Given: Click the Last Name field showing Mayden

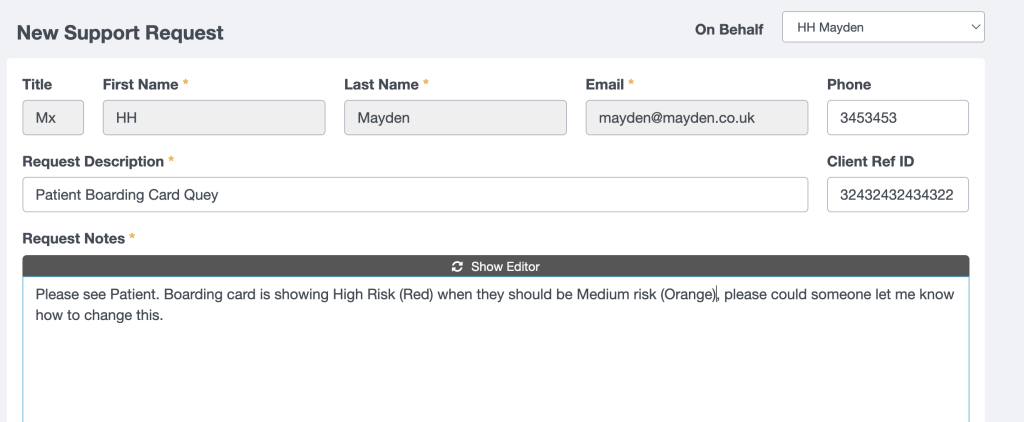Looking at the screenshot, I should (x=455, y=118).
